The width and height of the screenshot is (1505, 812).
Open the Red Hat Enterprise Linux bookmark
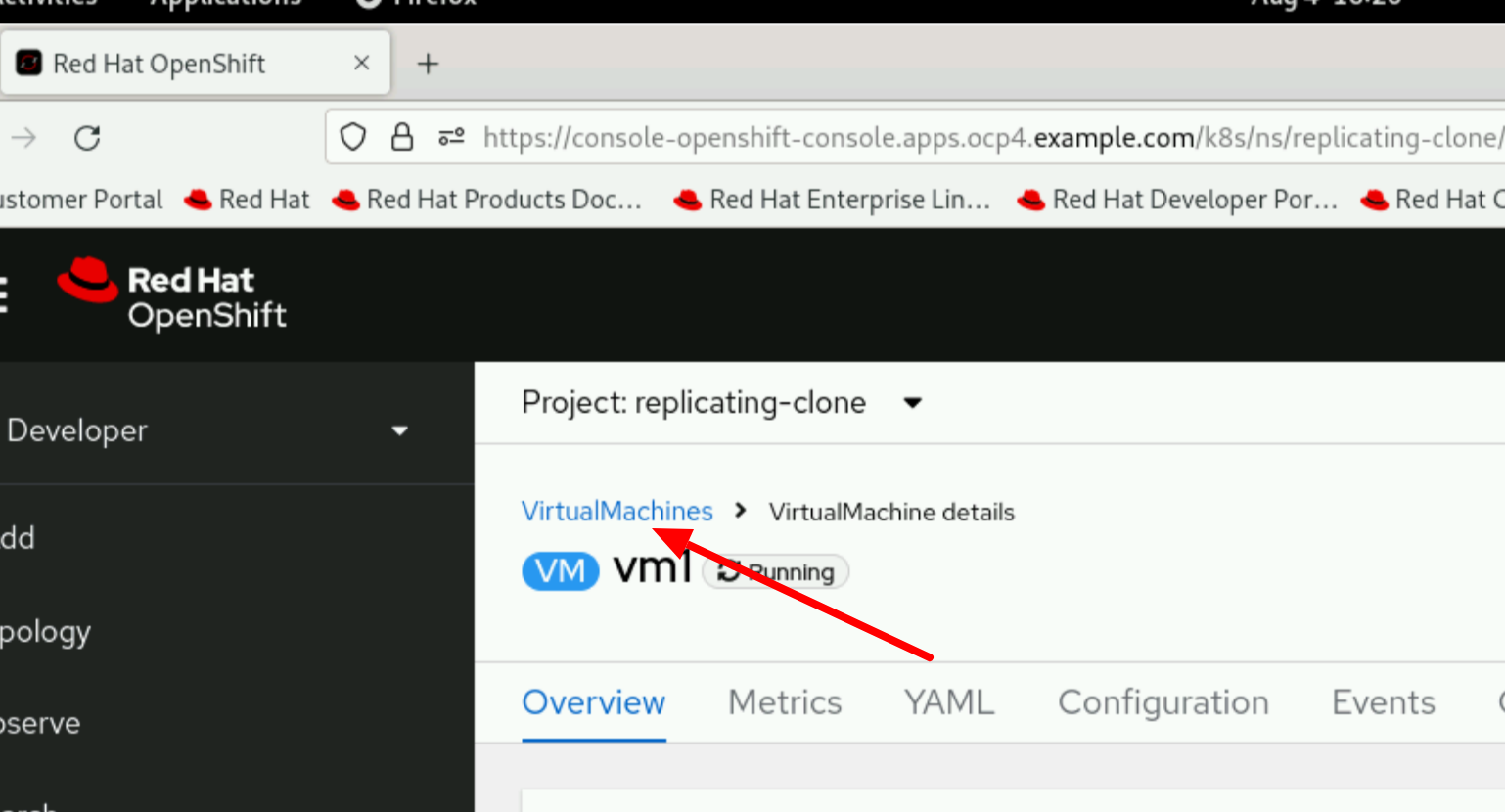click(x=833, y=200)
